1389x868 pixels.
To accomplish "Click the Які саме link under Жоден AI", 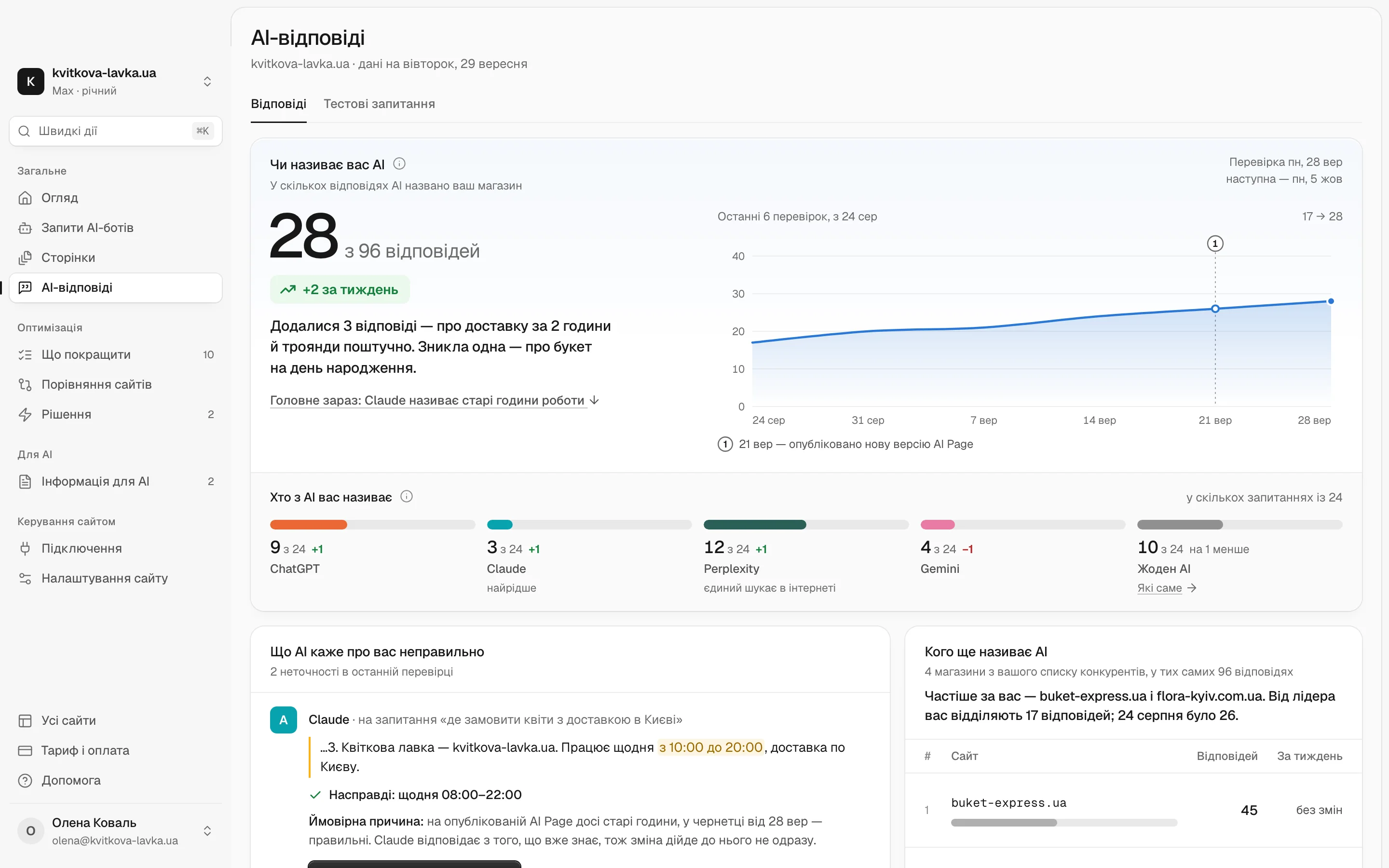I will click(1166, 587).
